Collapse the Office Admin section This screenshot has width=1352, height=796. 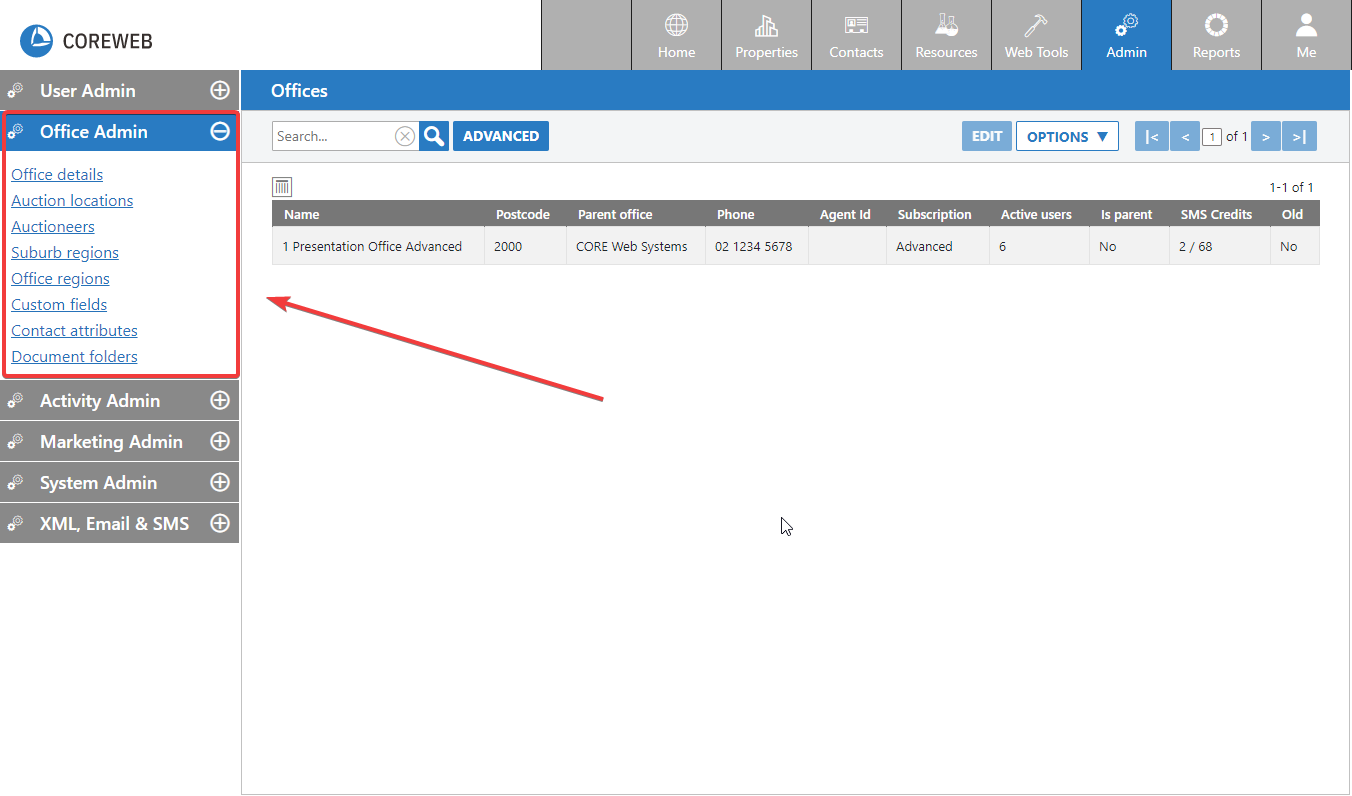coord(220,131)
